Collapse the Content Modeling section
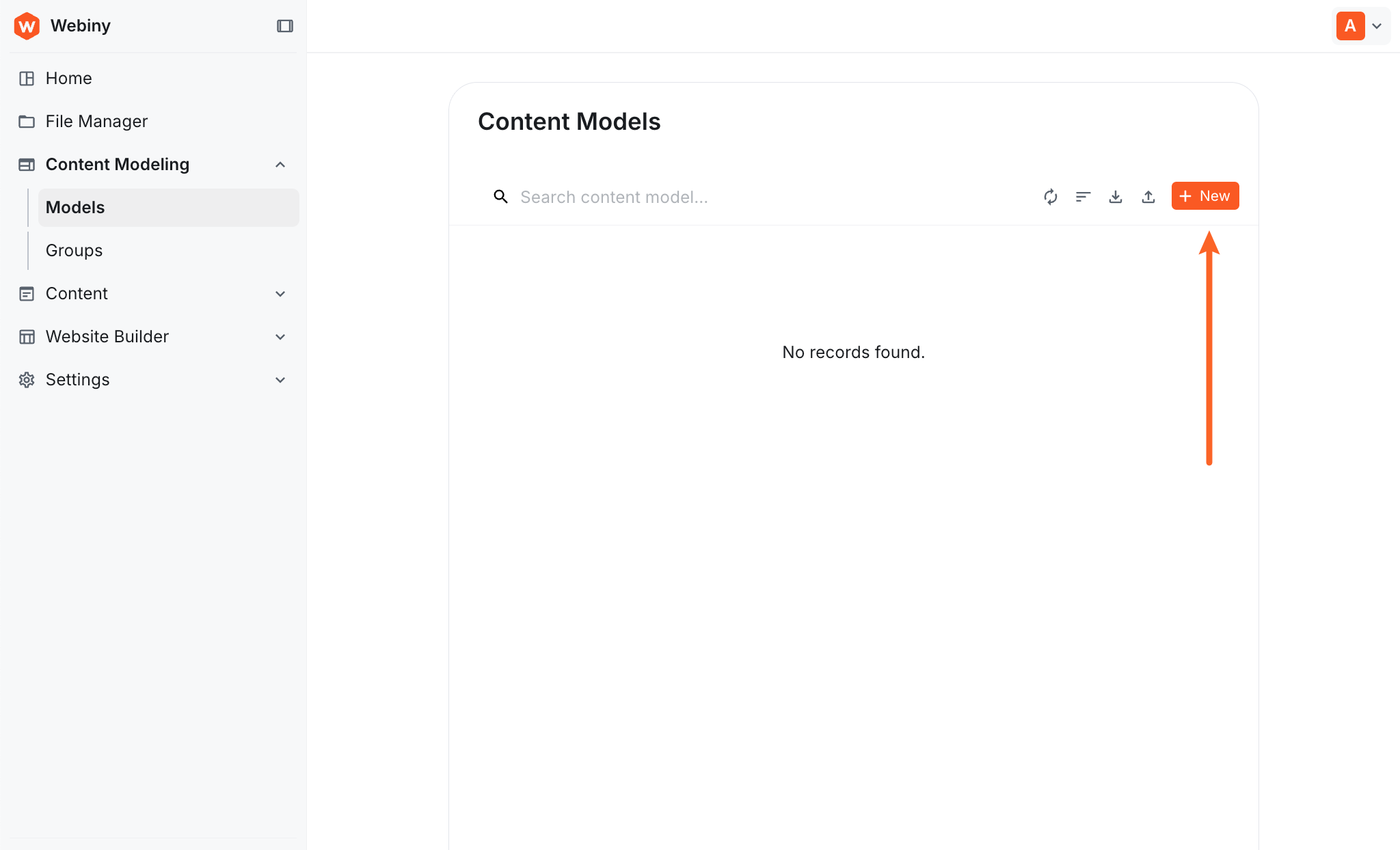The height and width of the screenshot is (850, 1400). point(280,164)
